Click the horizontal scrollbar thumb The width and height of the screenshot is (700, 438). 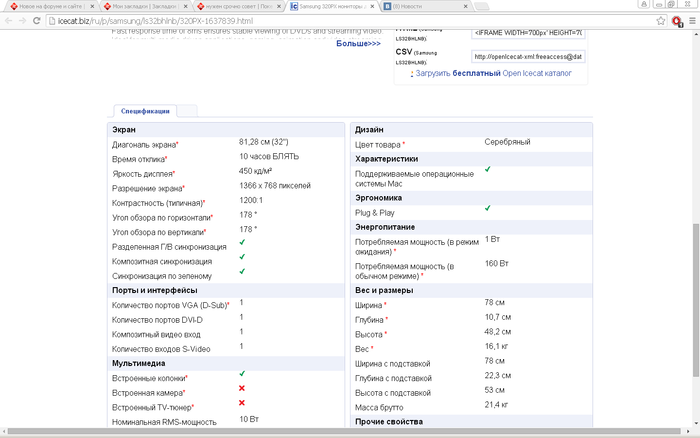[x=344, y=432]
